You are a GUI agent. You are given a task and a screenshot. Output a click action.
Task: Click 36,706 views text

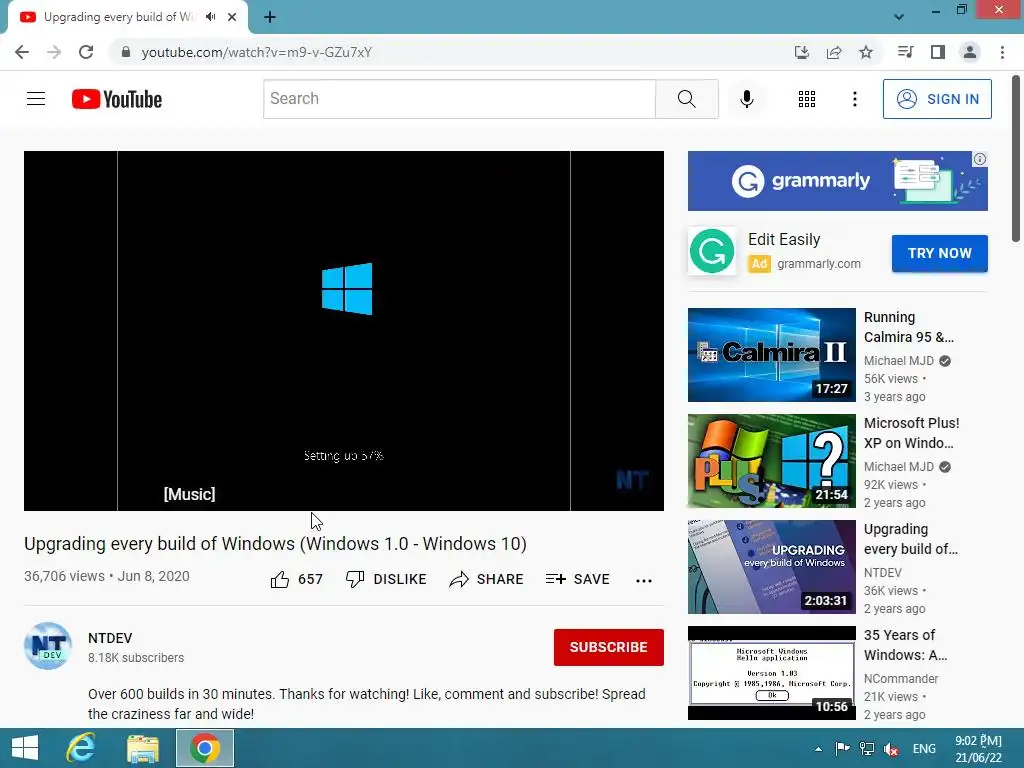(x=64, y=576)
